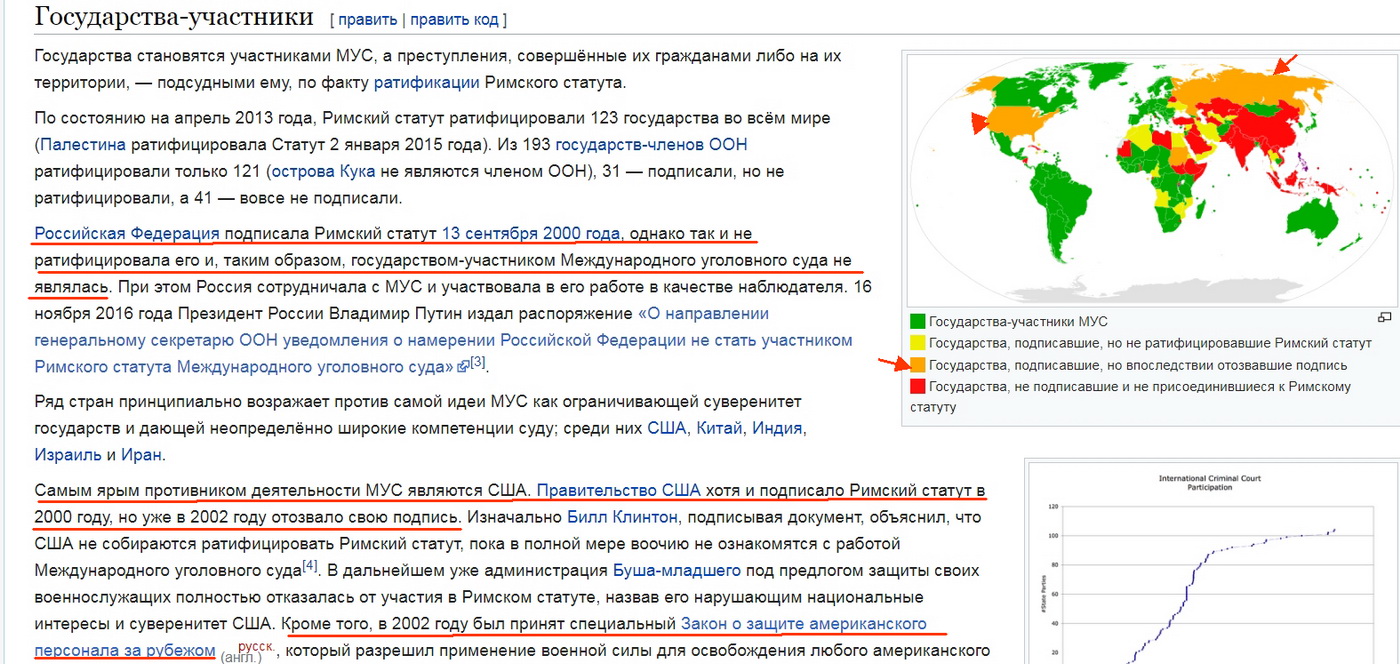Click chart title 'International Criminal Court Participation'
The image size is (1400, 664).
pyautogui.click(x=1210, y=482)
